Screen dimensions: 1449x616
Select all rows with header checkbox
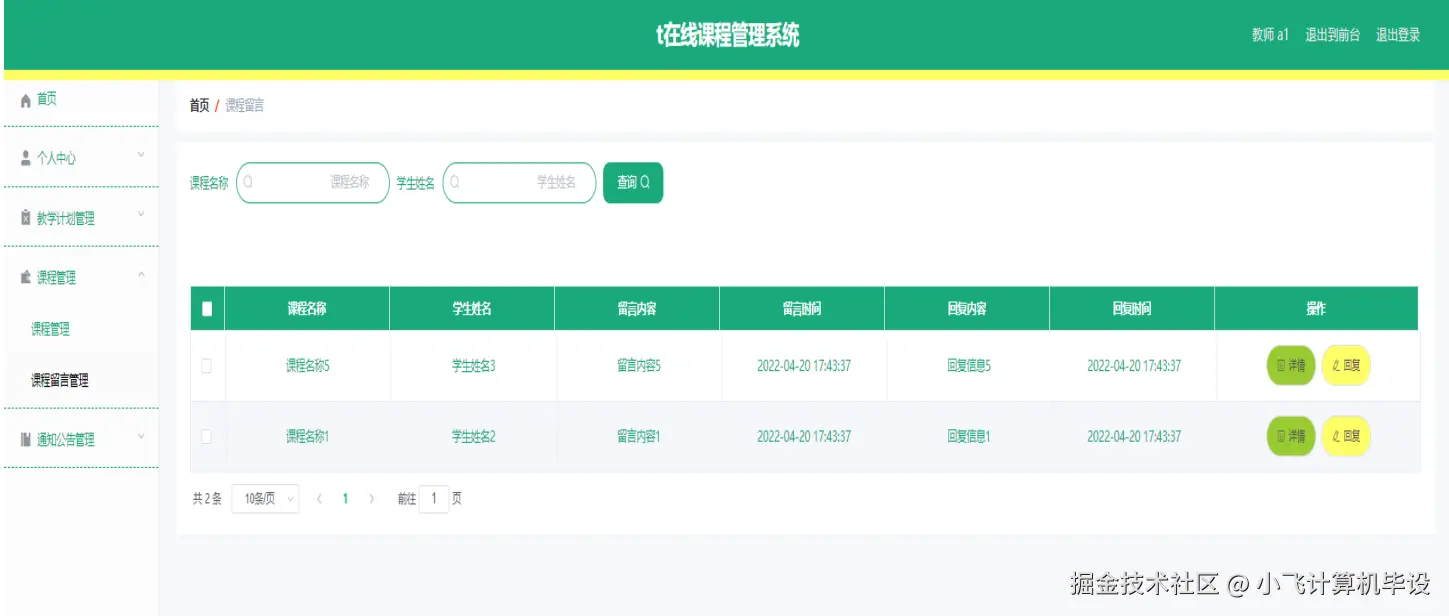[207, 309]
